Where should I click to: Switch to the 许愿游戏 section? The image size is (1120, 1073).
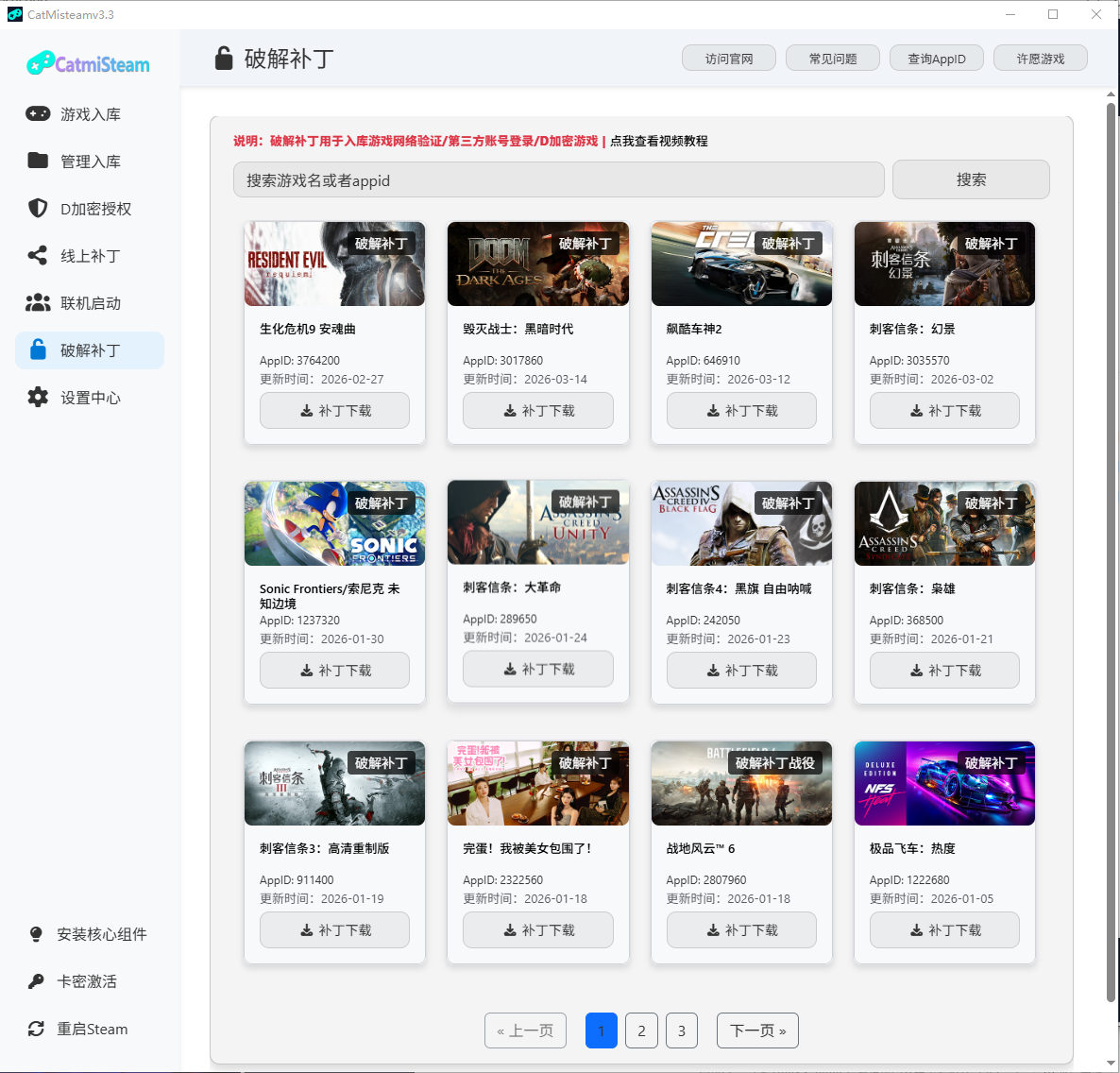coord(1040,58)
